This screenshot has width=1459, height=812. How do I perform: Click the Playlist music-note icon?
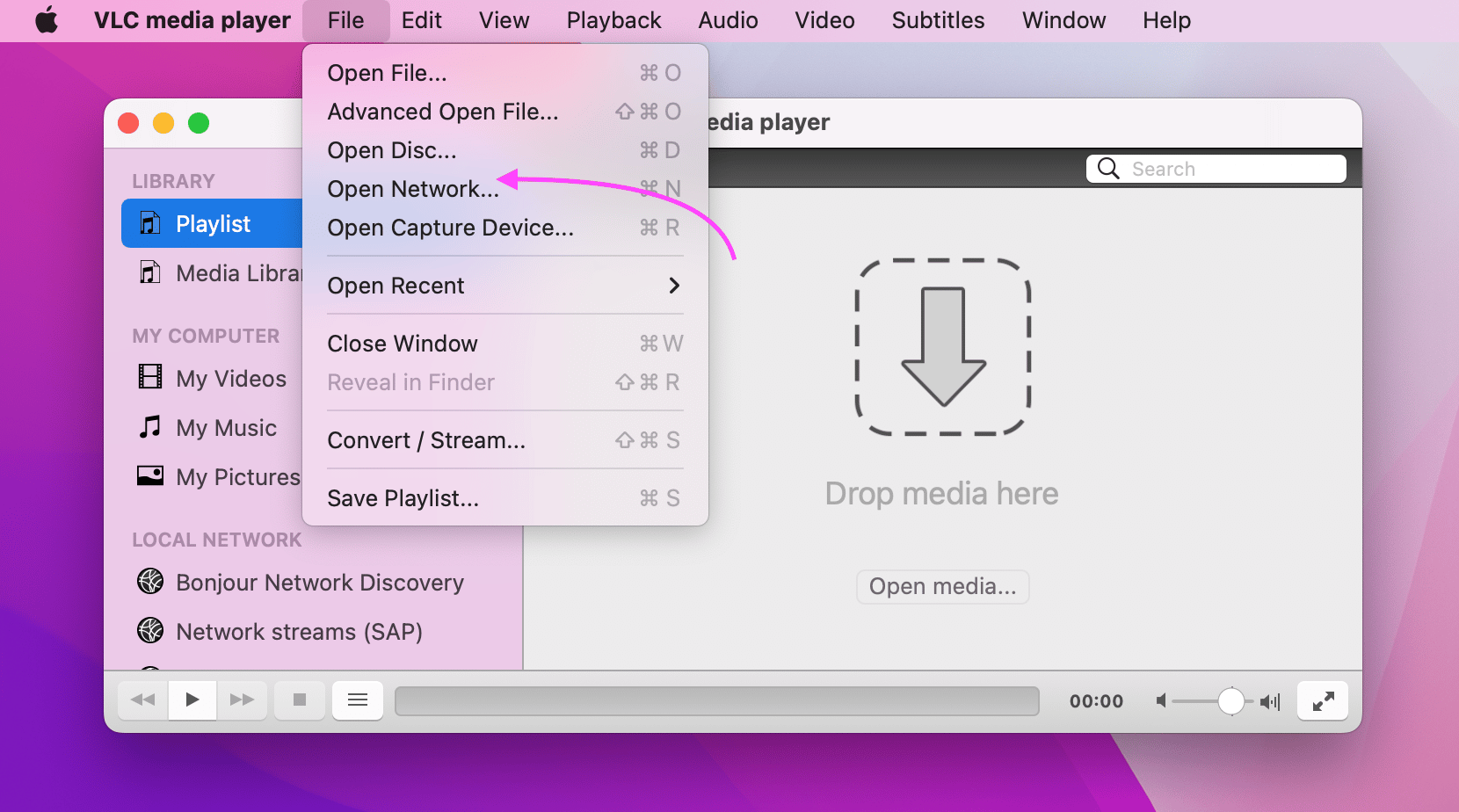[x=150, y=223]
